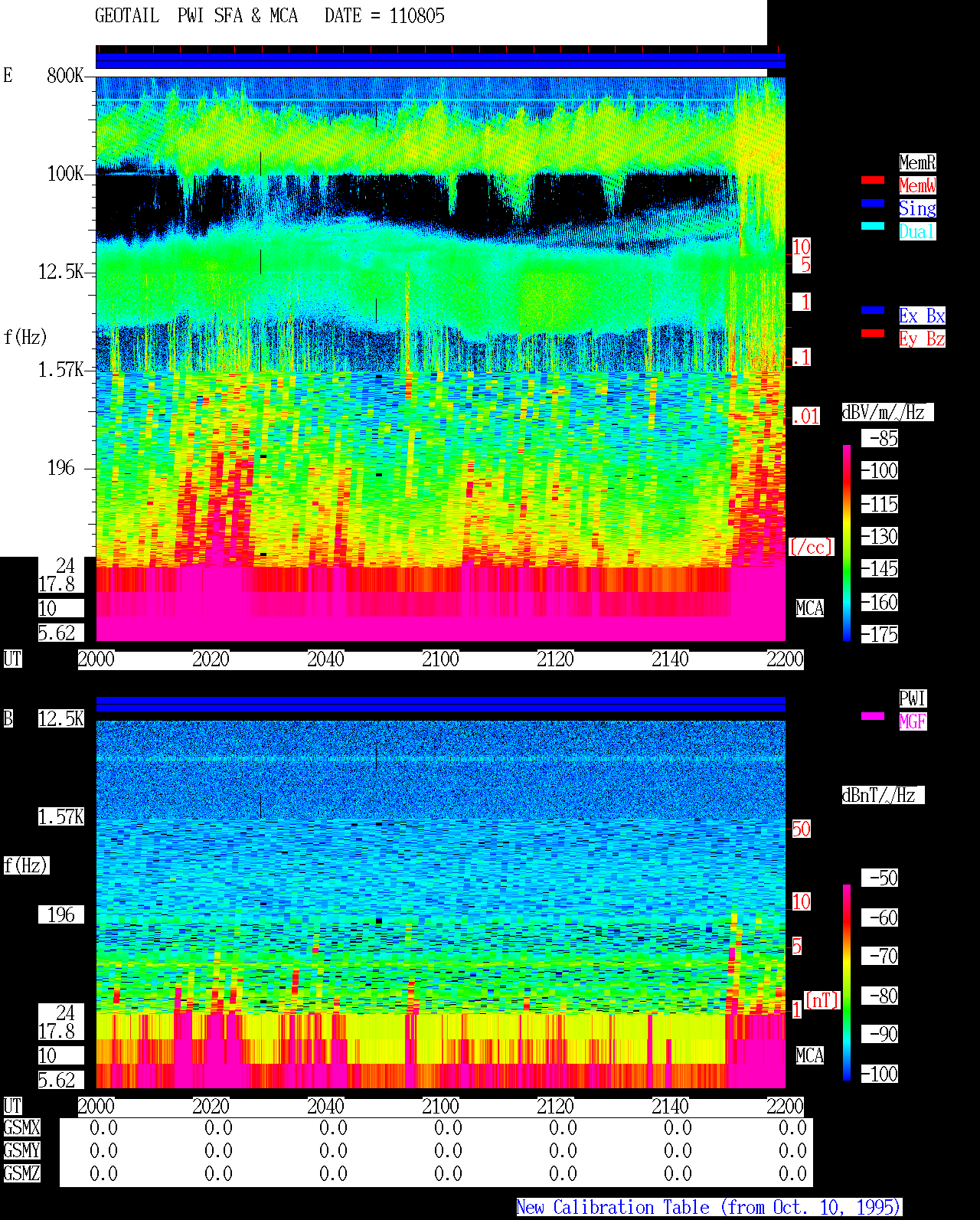Click the cyan Dual legend swatch

pyautogui.click(x=873, y=226)
